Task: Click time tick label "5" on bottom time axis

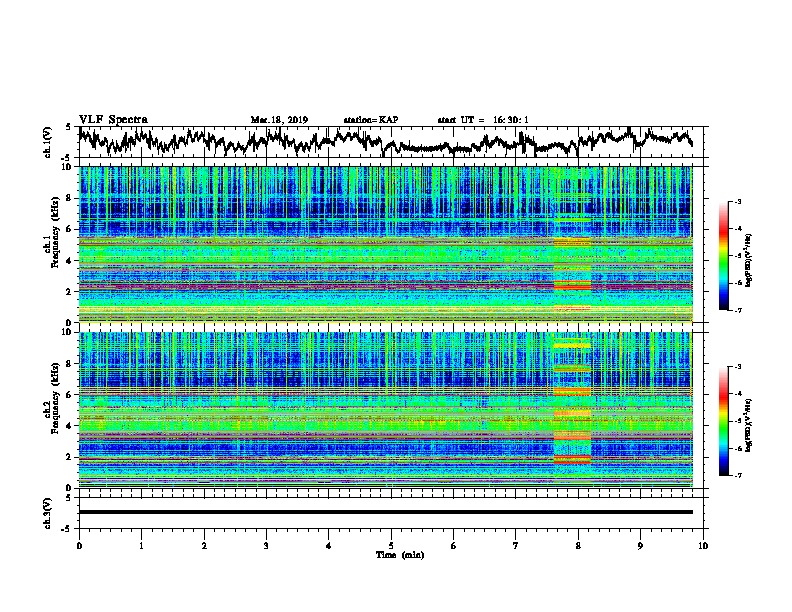Action: [391, 546]
